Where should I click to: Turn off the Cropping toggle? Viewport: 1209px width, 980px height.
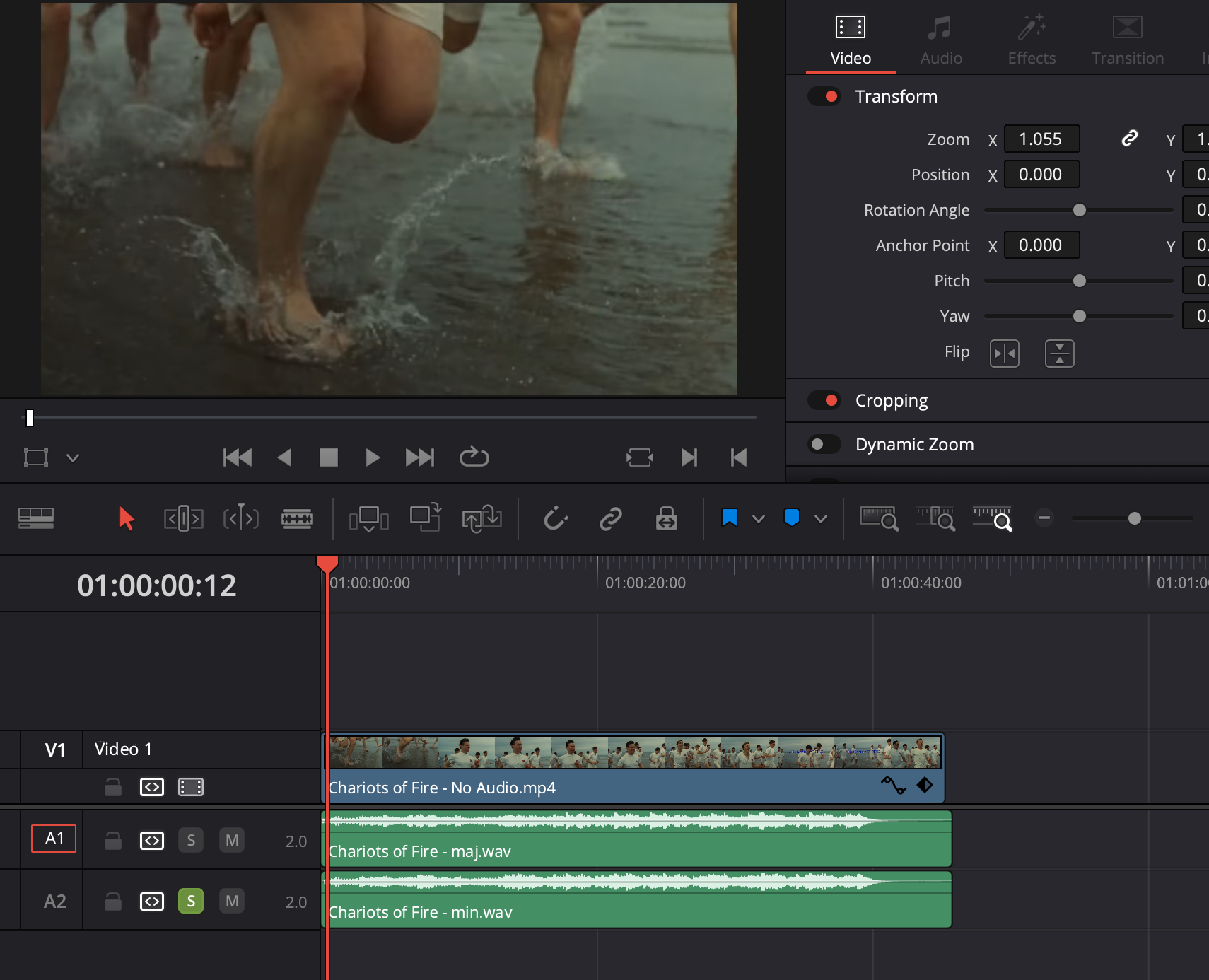click(x=824, y=400)
